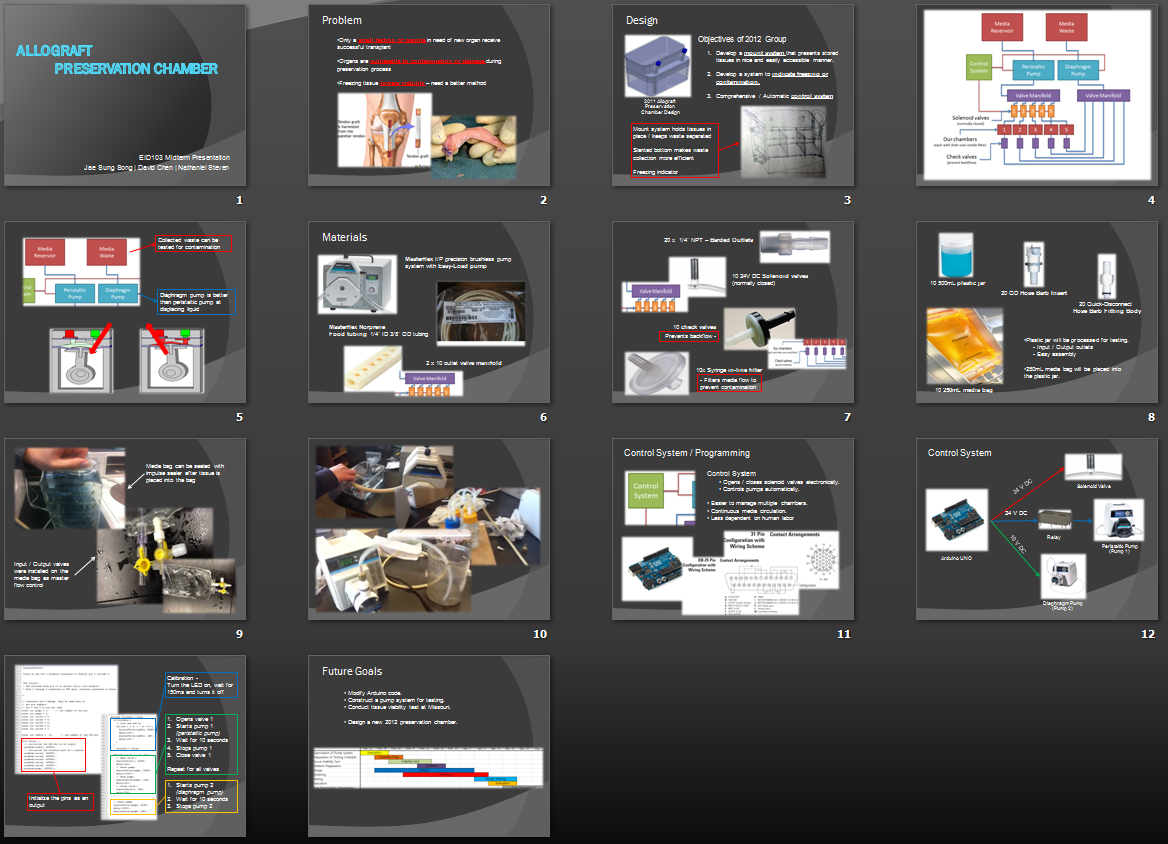Select the Future Goals slide thumbnail

[429, 746]
